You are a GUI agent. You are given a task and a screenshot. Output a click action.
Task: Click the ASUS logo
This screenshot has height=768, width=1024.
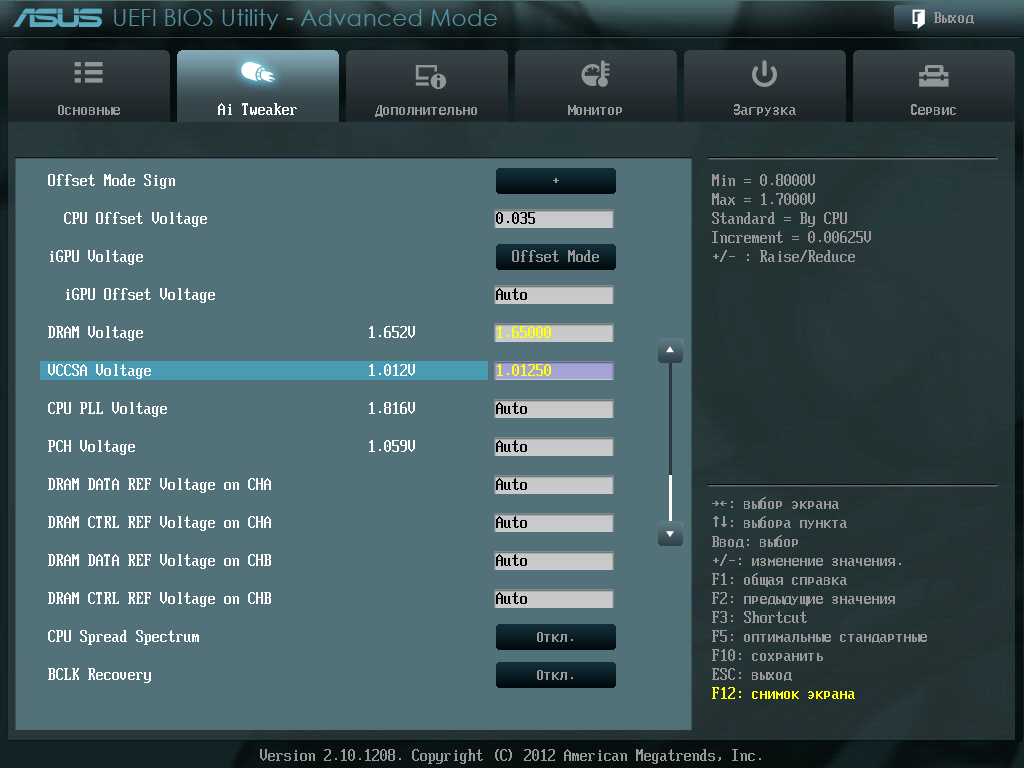click(57, 18)
